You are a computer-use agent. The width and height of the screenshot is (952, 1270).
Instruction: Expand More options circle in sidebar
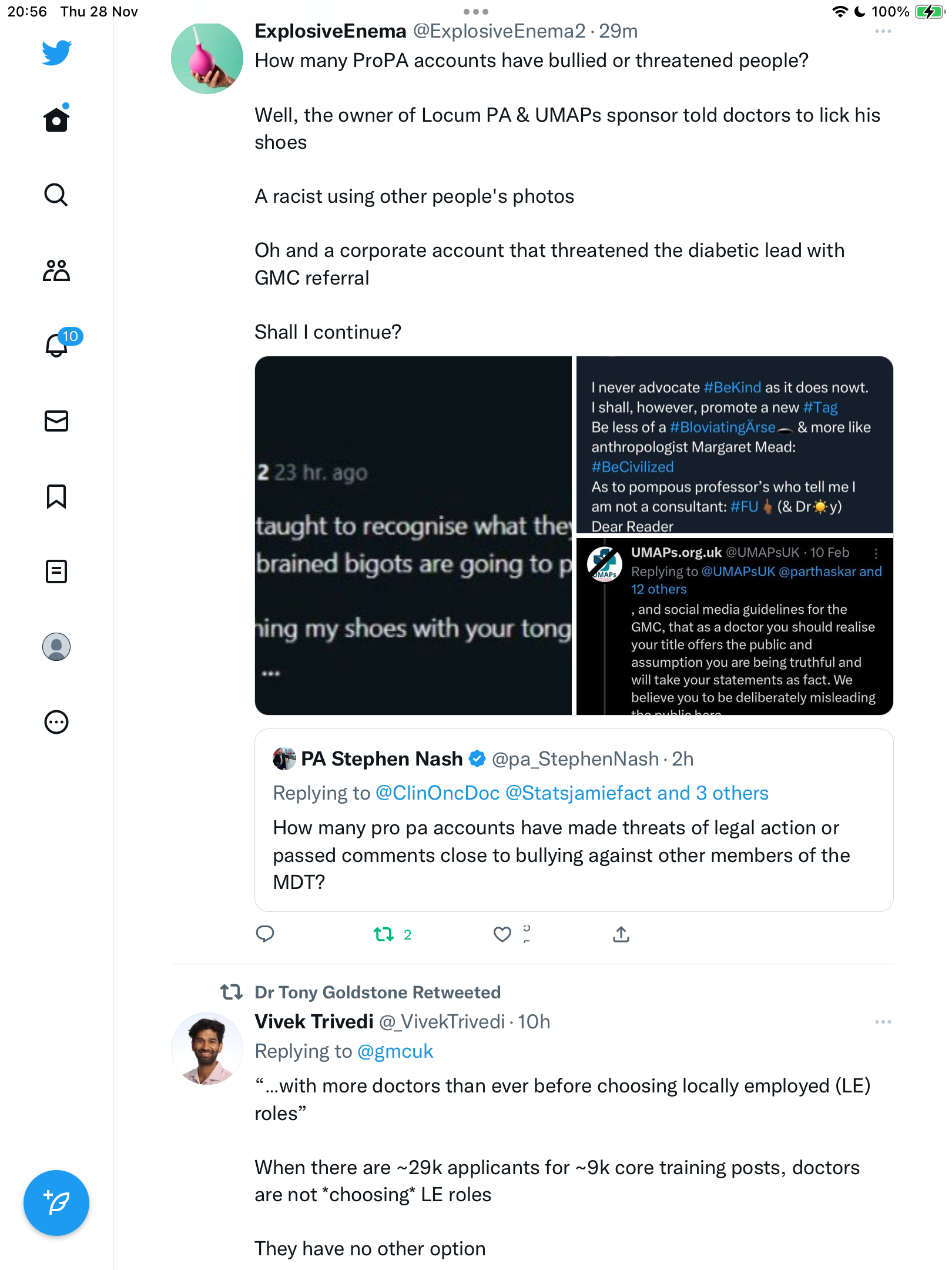(56, 722)
